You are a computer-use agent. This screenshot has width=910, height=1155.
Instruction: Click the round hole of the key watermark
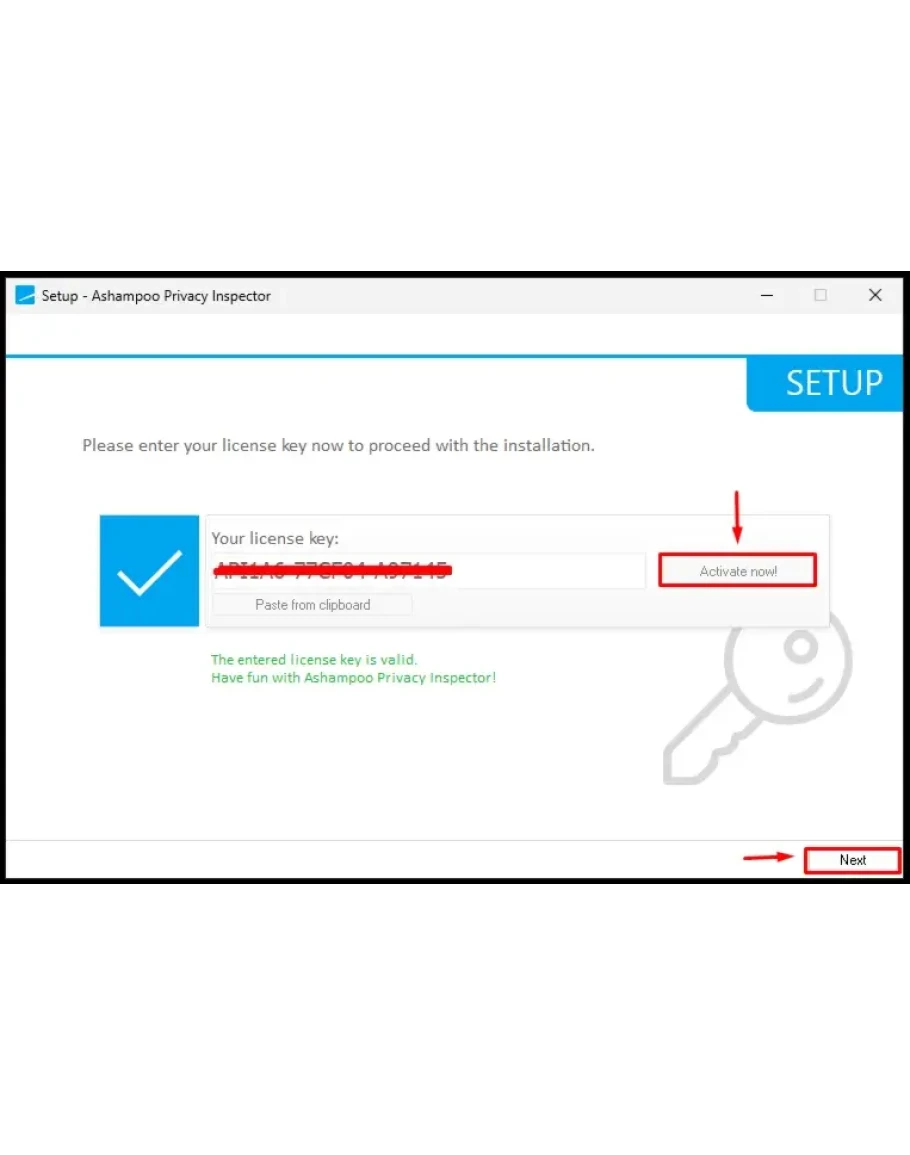tap(802, 648)
